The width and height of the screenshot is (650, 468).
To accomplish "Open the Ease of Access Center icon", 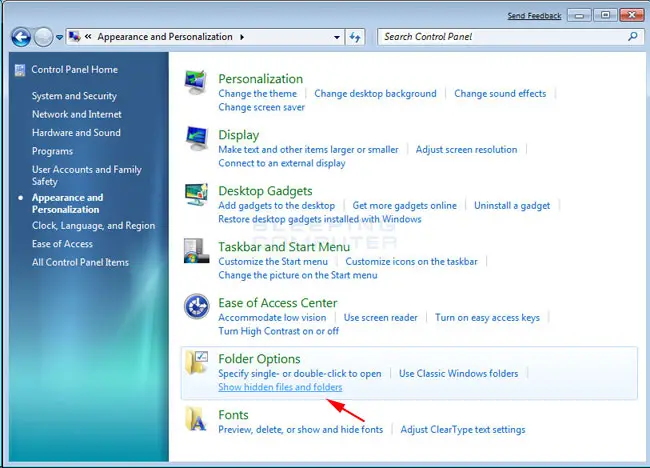I will click(196, 306).
